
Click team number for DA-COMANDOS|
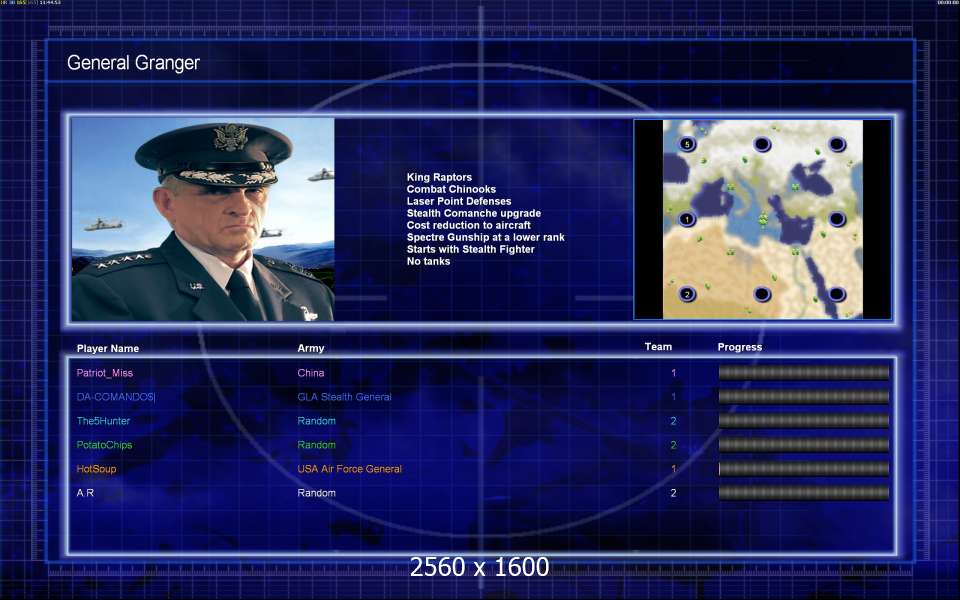click(673, 397)
